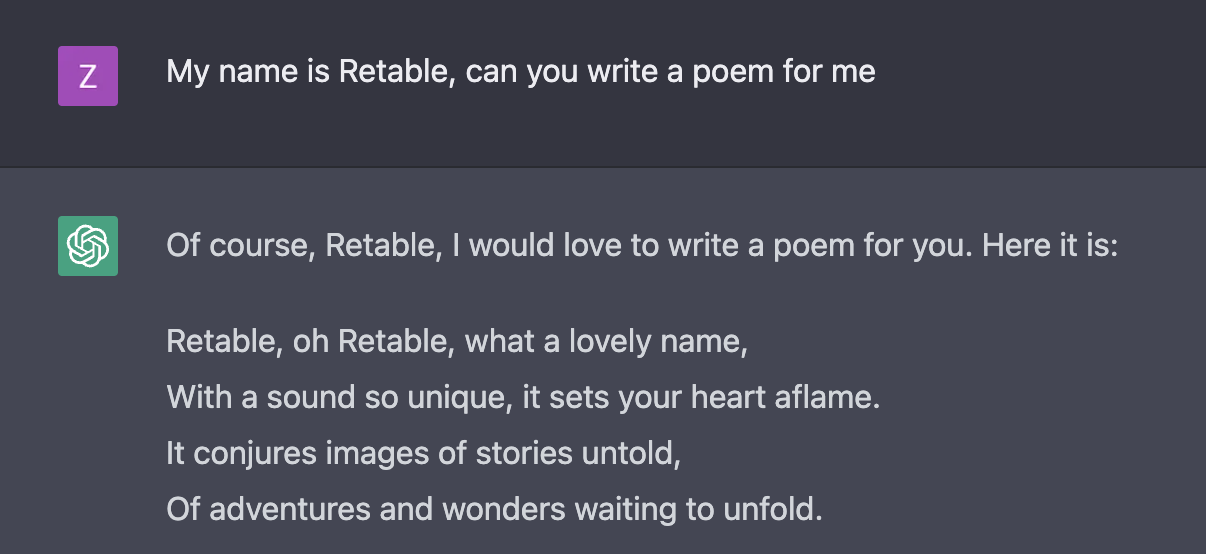Click the purple Z user avatar
The width and height of the screenshot is (1206, 554).
pos(88,76)
